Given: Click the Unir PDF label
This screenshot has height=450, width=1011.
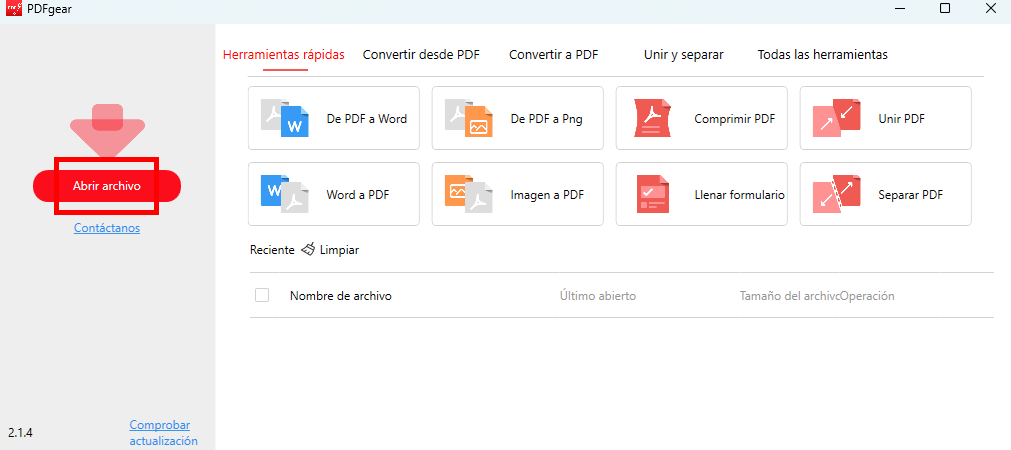Looking at the screenshot, I should 901,119.
